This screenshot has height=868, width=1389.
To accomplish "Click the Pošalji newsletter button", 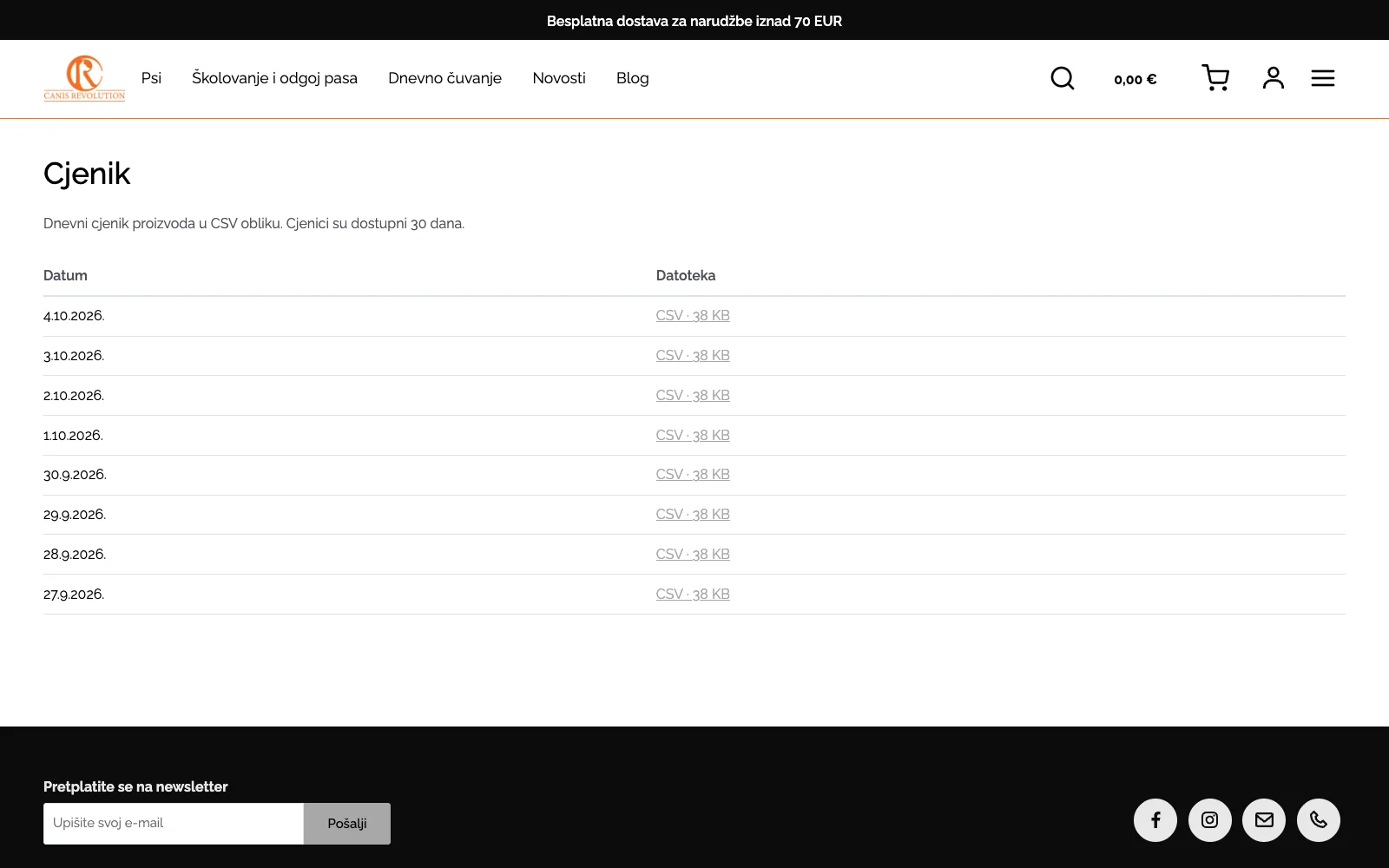I will (x=347, y=824).
